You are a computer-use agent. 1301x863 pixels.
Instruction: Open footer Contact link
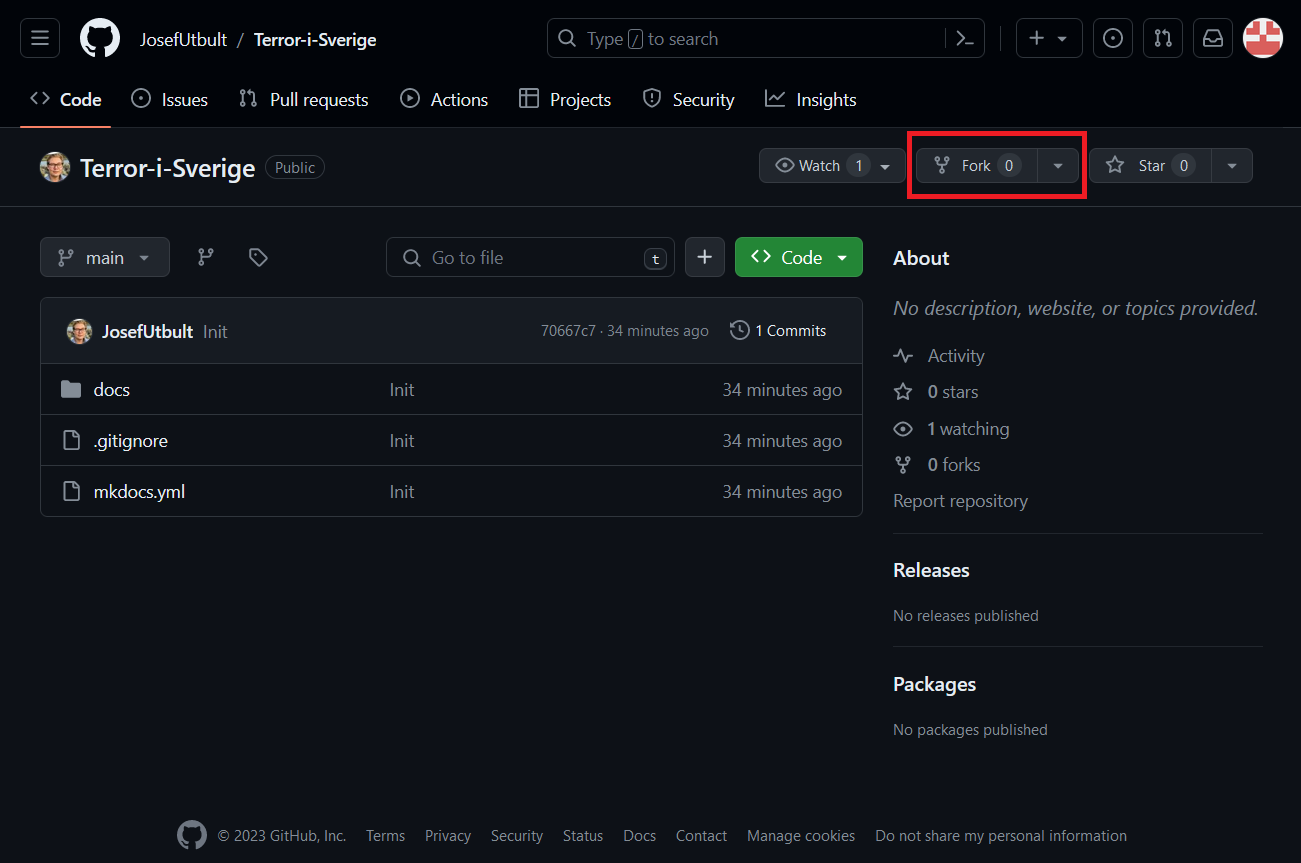click(x=701, y=835)
